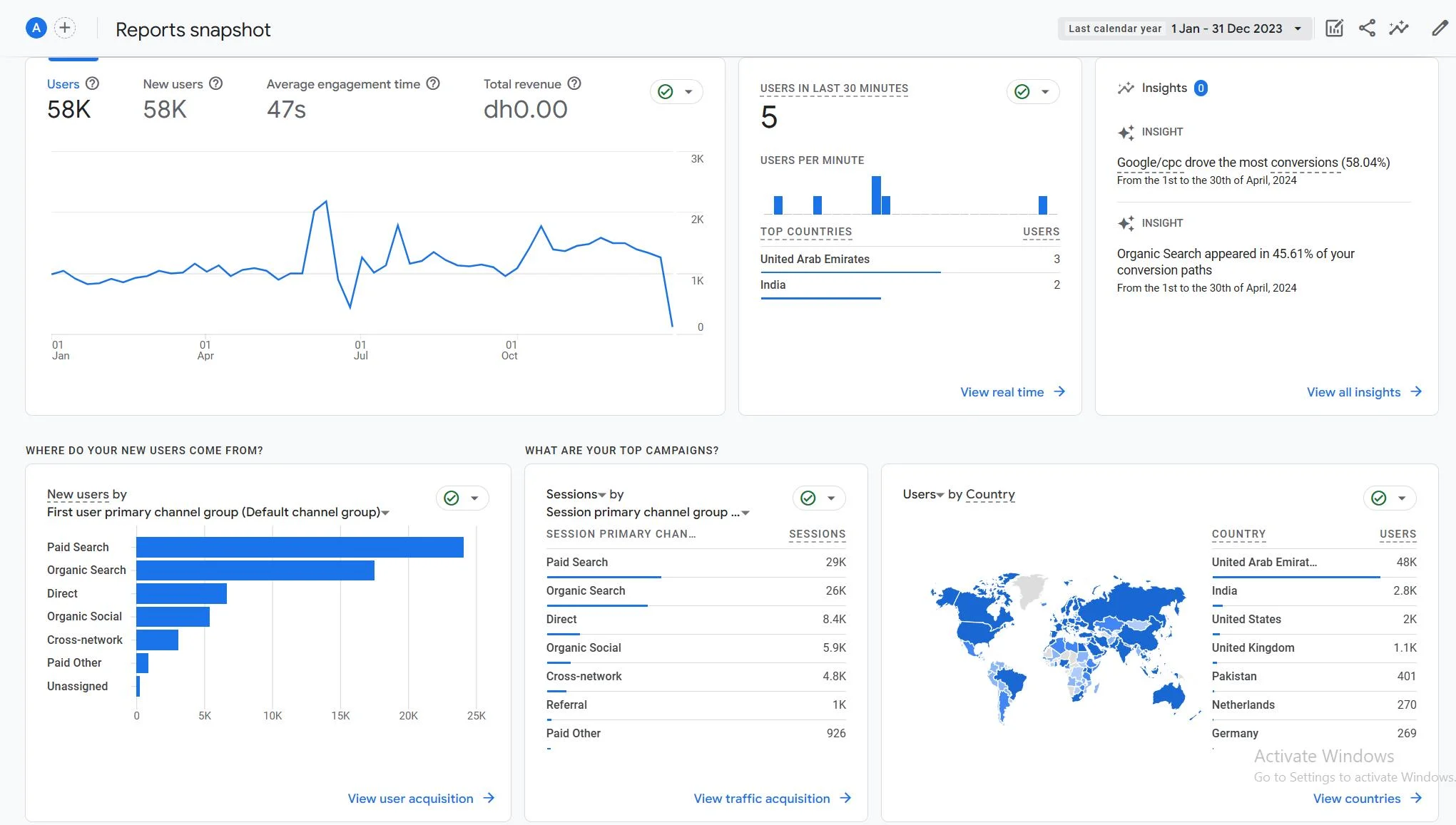Add a comparison with the plus icon
The image size is (1456, 825).
[x=65, y=29]
